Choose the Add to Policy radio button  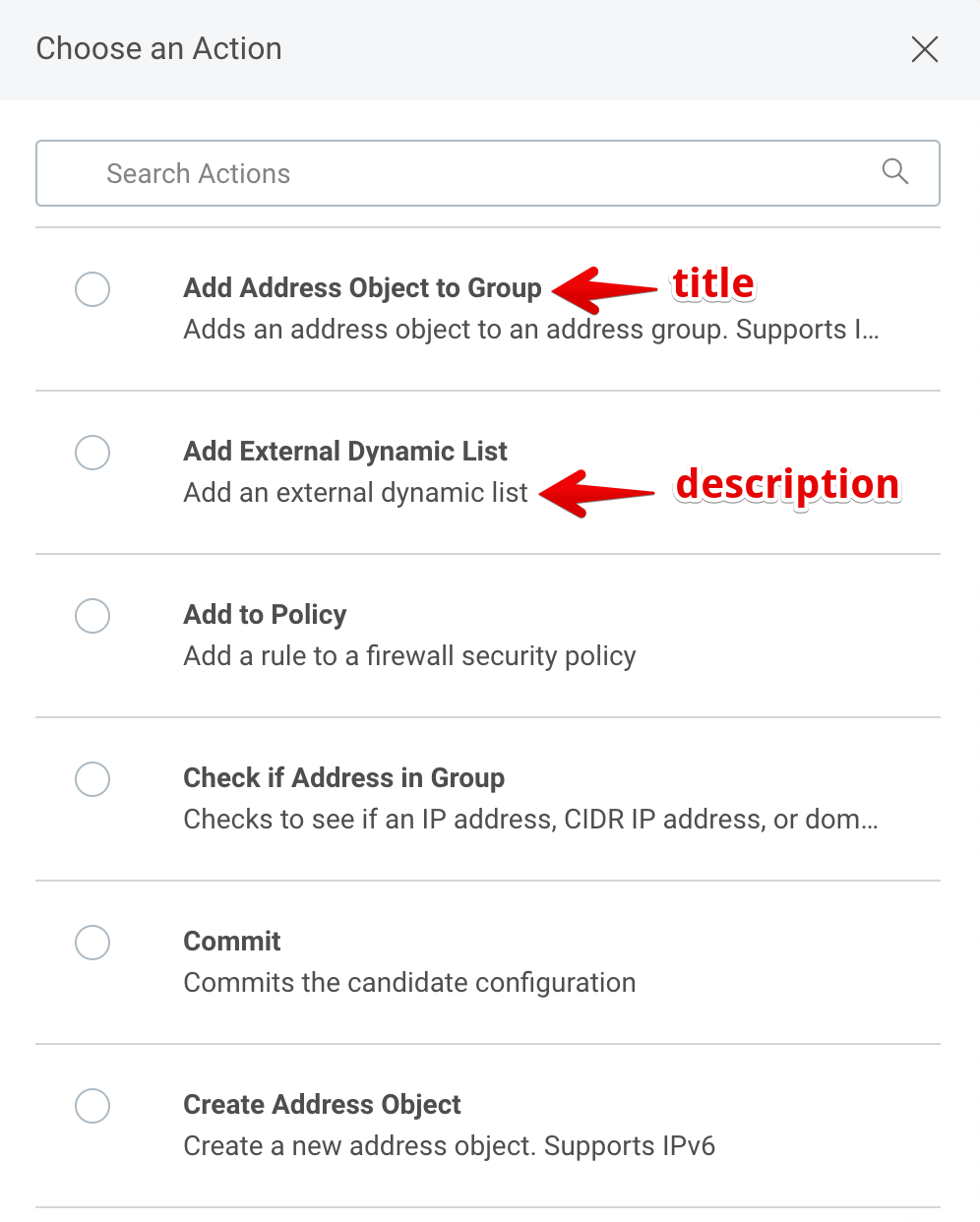click(92, 616)
